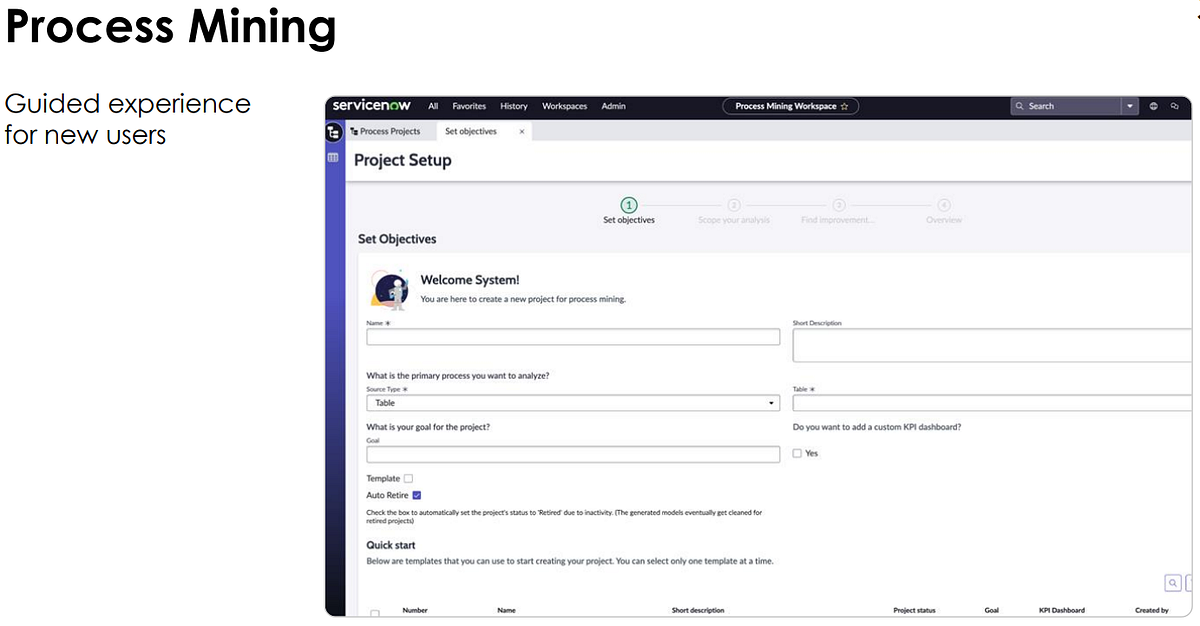Viewport: 1200px width, 626px height.
Task: Expand the search bar dropdown arrow
Action: point(1130,106)
